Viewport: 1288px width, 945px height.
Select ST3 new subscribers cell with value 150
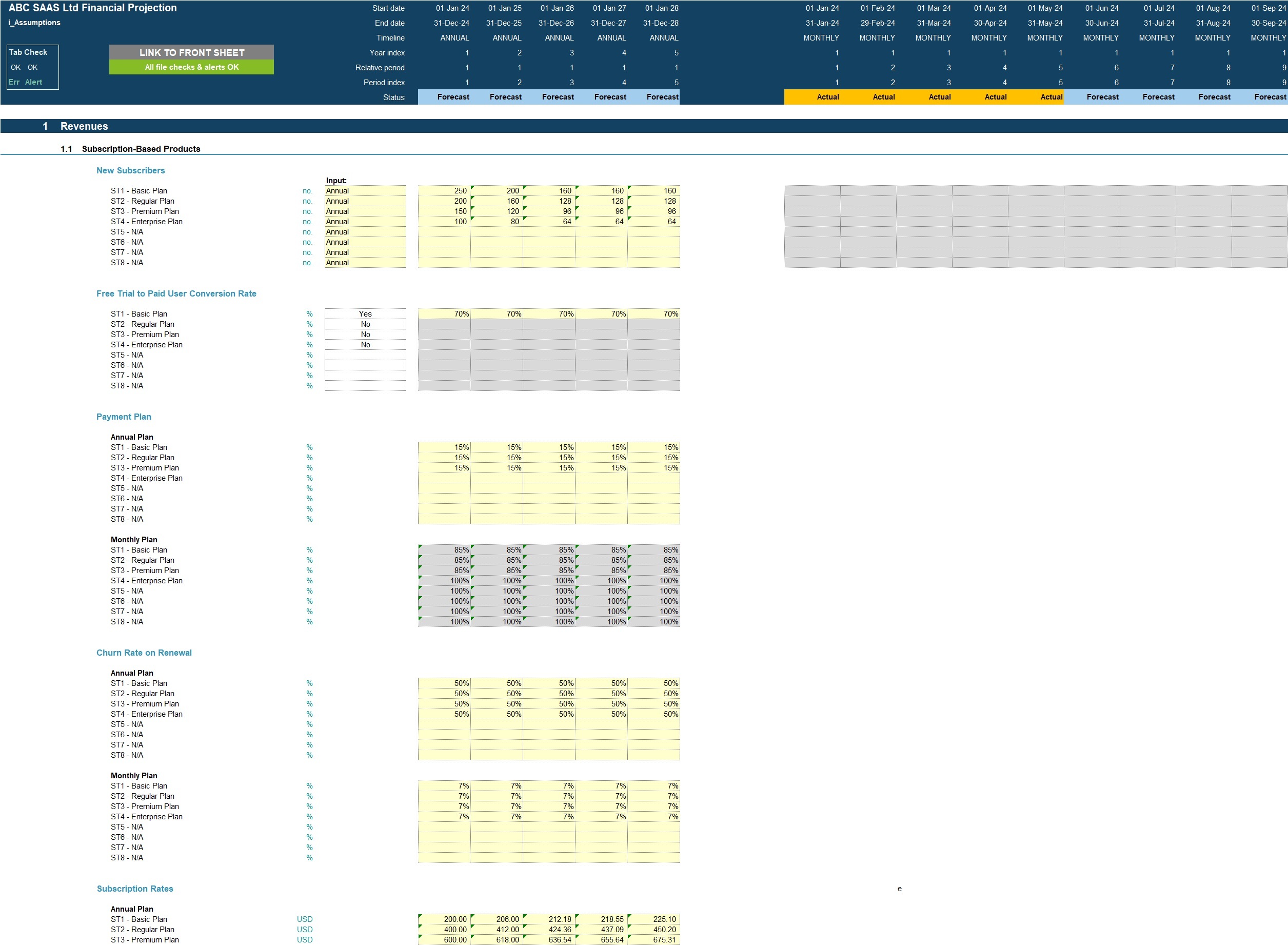444,211
